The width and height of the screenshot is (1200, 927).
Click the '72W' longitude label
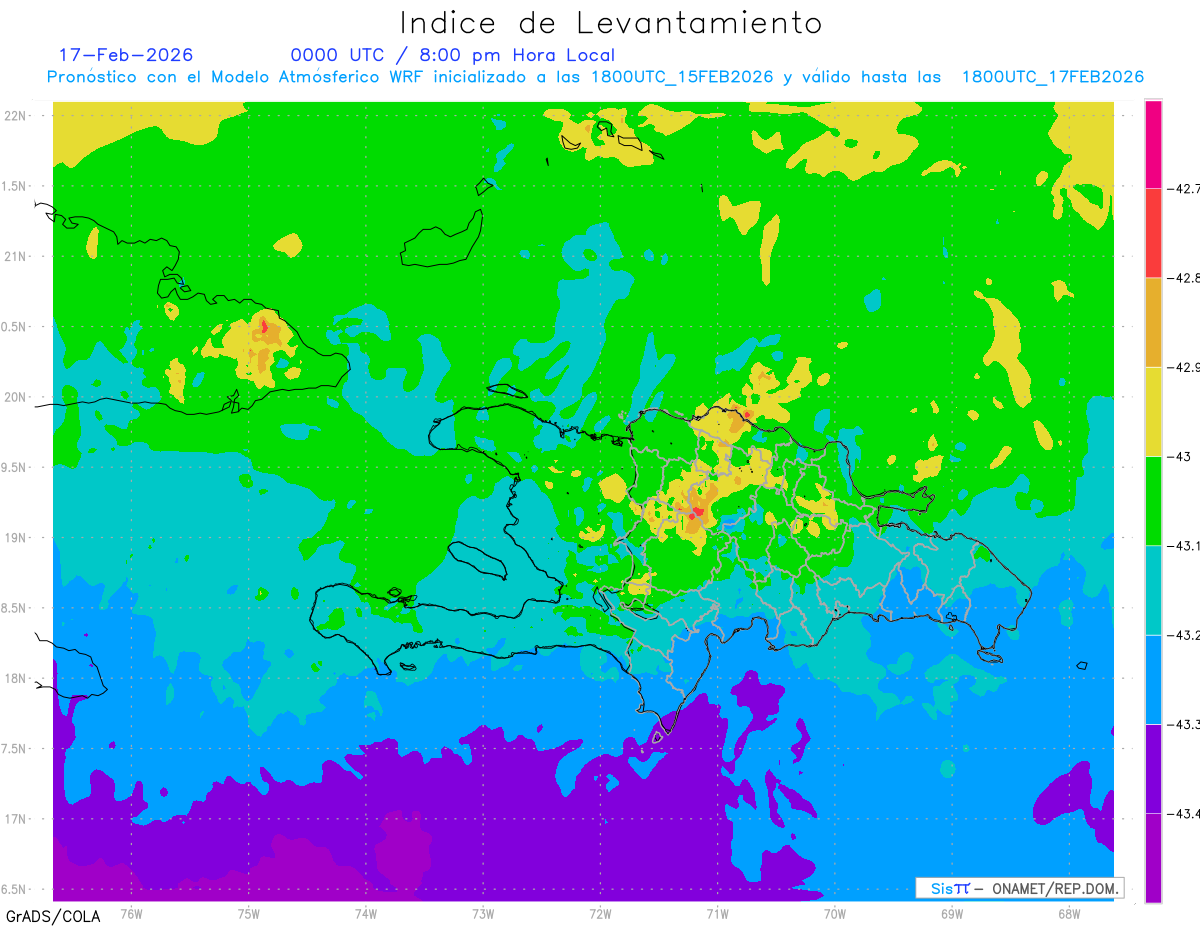click(600, 913)
